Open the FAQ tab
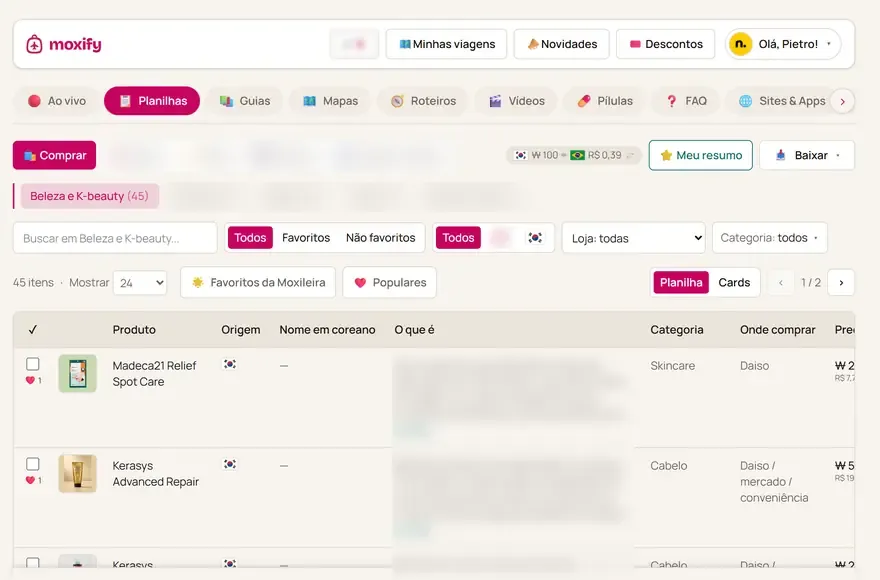Image resolution: width=880 pixels, height=580 pixels. 686,101
